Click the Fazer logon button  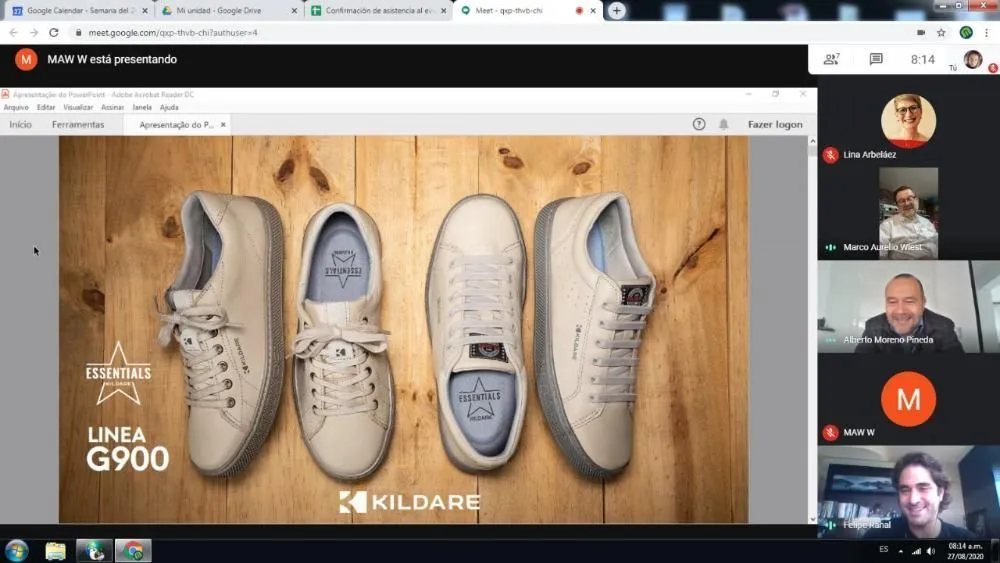pyautogui.click(x=775, y=124)
